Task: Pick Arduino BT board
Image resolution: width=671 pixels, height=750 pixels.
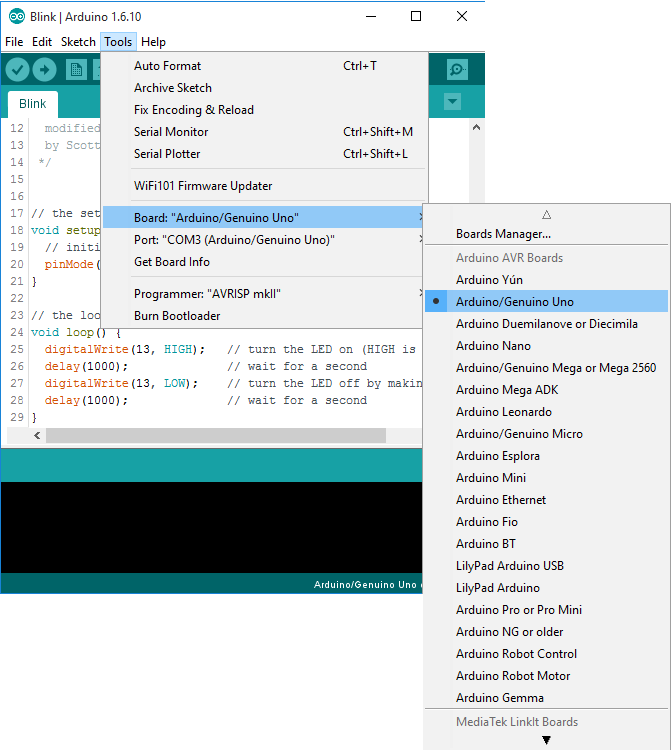Action: click(x=546, y=544)
